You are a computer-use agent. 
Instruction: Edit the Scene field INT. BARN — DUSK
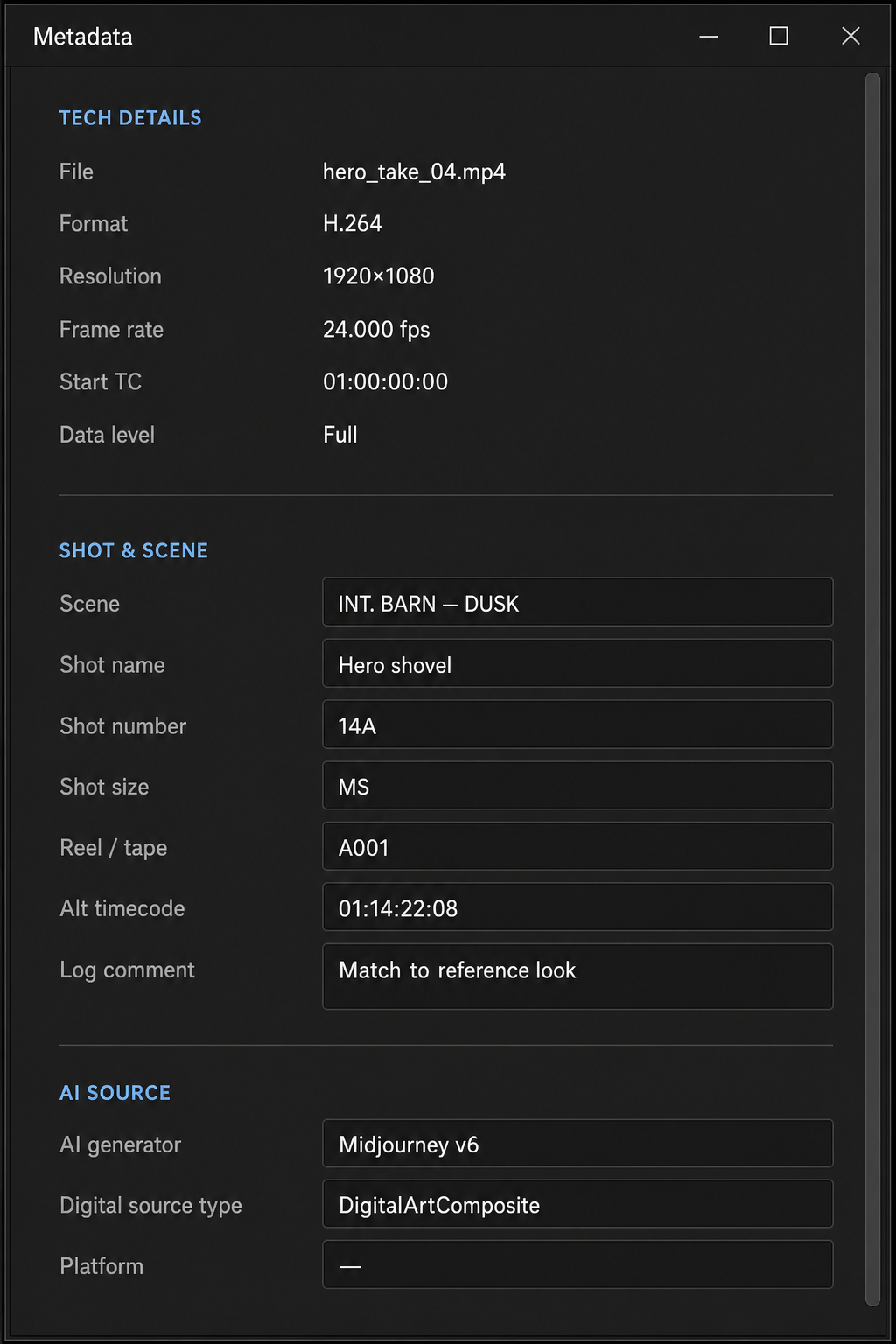click(x=577, y=602)
